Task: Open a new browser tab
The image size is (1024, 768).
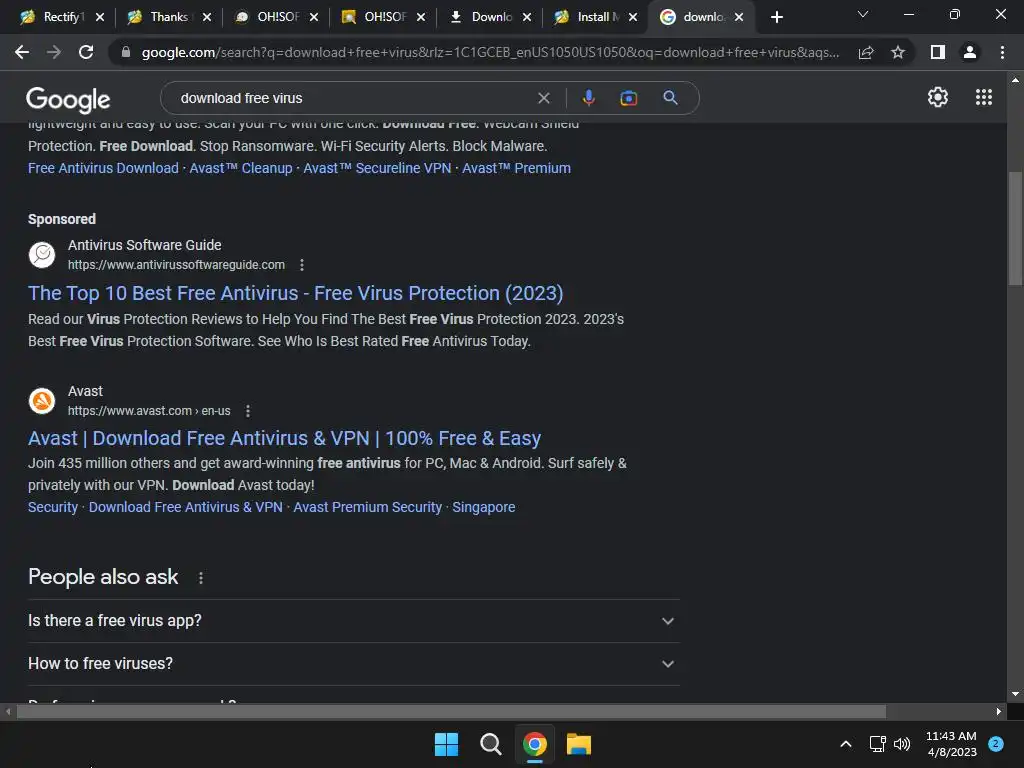Action: point(776,17)
